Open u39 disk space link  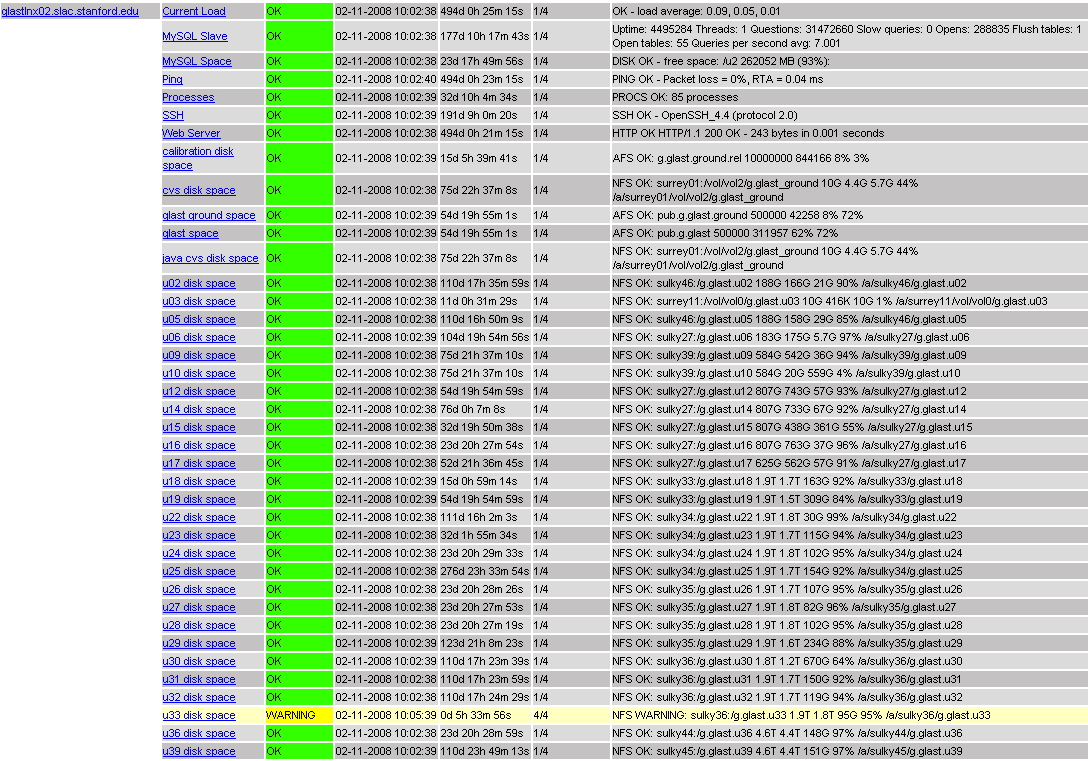point(199,752)
